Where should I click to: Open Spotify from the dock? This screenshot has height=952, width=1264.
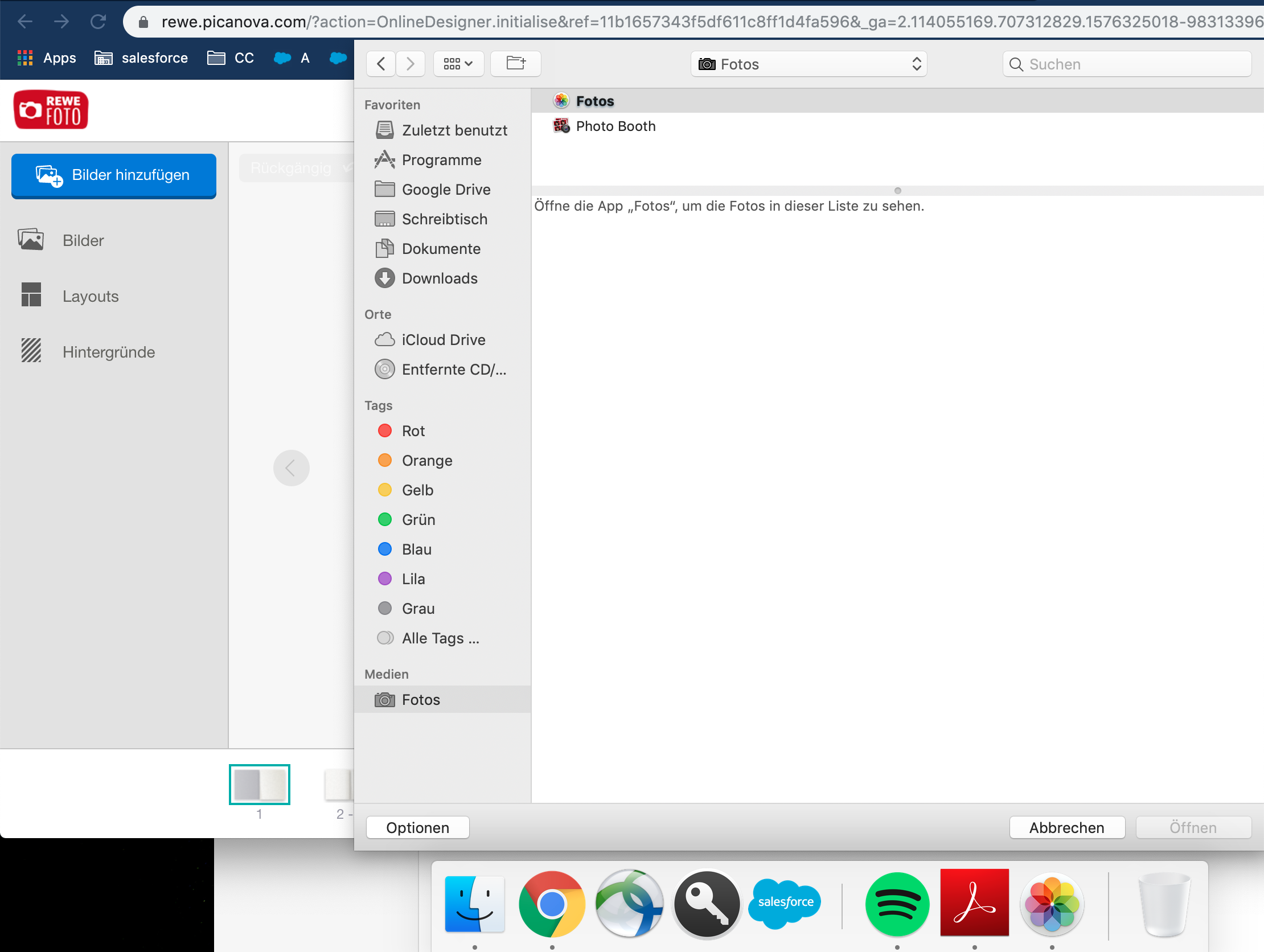897,904
